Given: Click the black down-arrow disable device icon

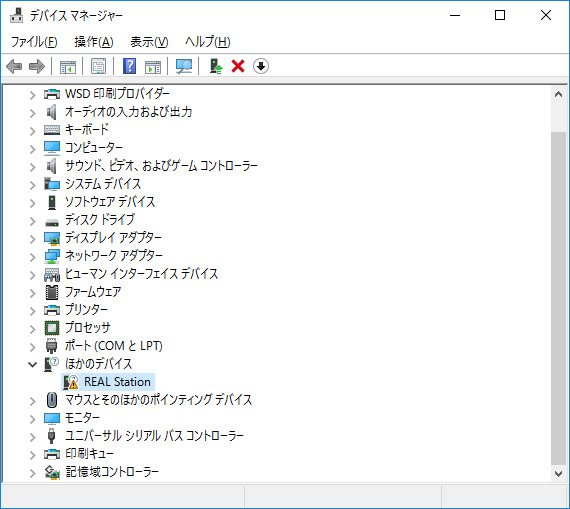Looking at the screenshot, I should pos(261,66).
